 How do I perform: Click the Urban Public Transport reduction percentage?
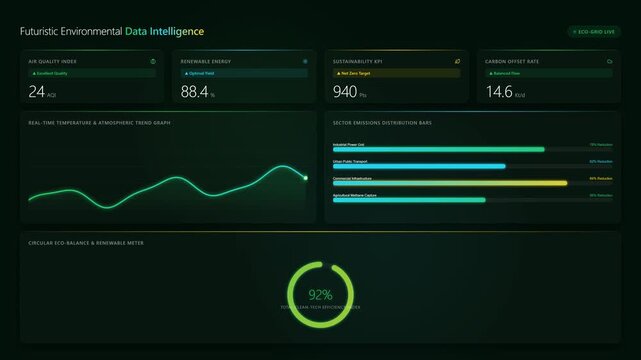pyautogui.click(x=601, y=161)
